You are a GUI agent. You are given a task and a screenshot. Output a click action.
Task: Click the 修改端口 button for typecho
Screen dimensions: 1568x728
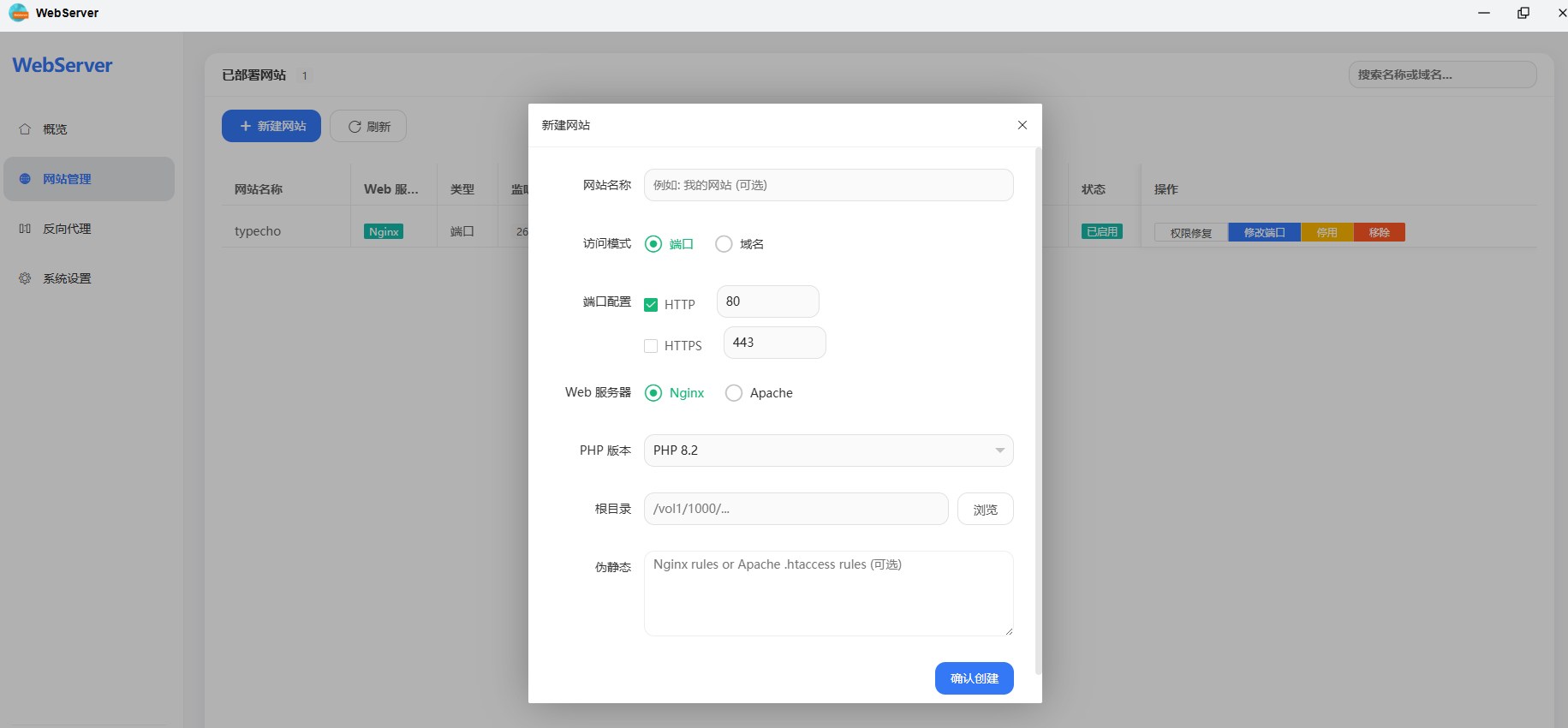(x=1265, y=232)
